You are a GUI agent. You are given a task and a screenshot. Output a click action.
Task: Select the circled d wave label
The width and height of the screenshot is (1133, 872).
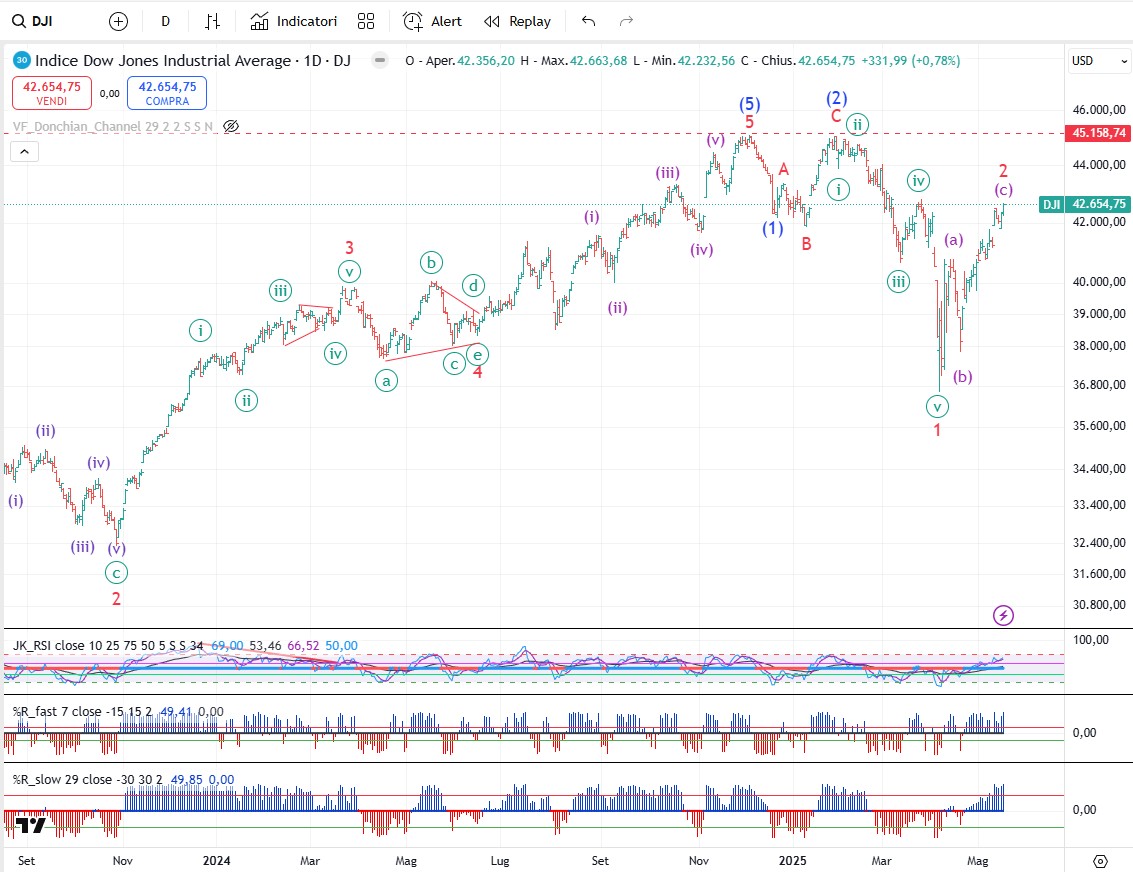[x=473, y=285]
